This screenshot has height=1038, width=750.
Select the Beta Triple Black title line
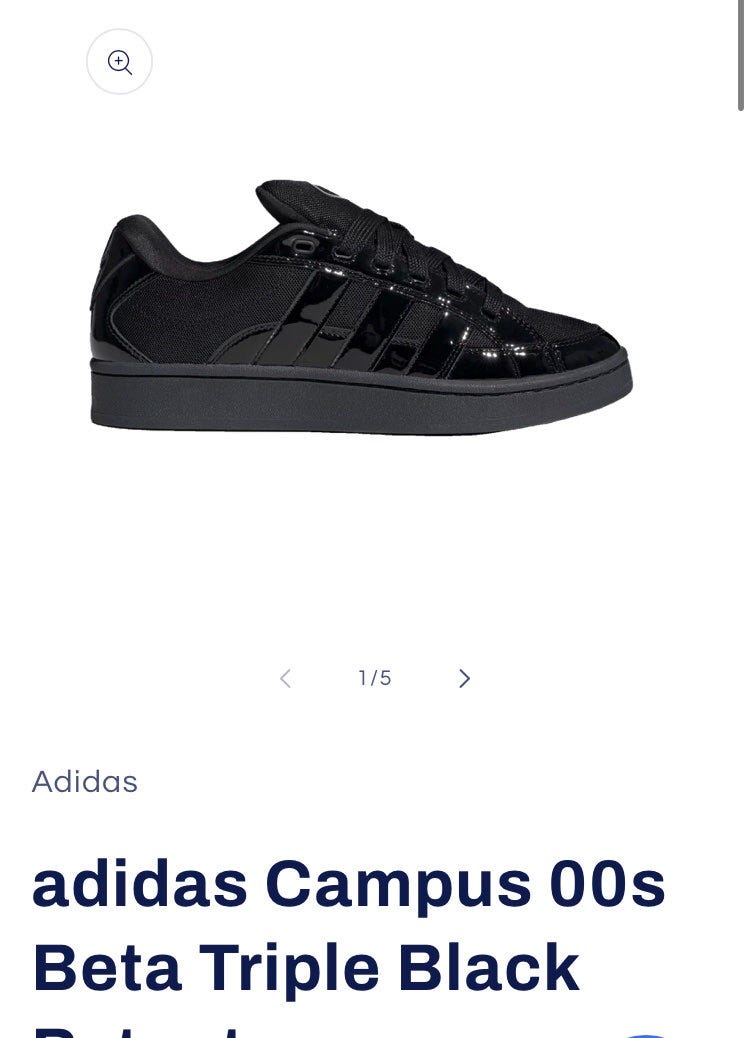(x=306, y=968)
